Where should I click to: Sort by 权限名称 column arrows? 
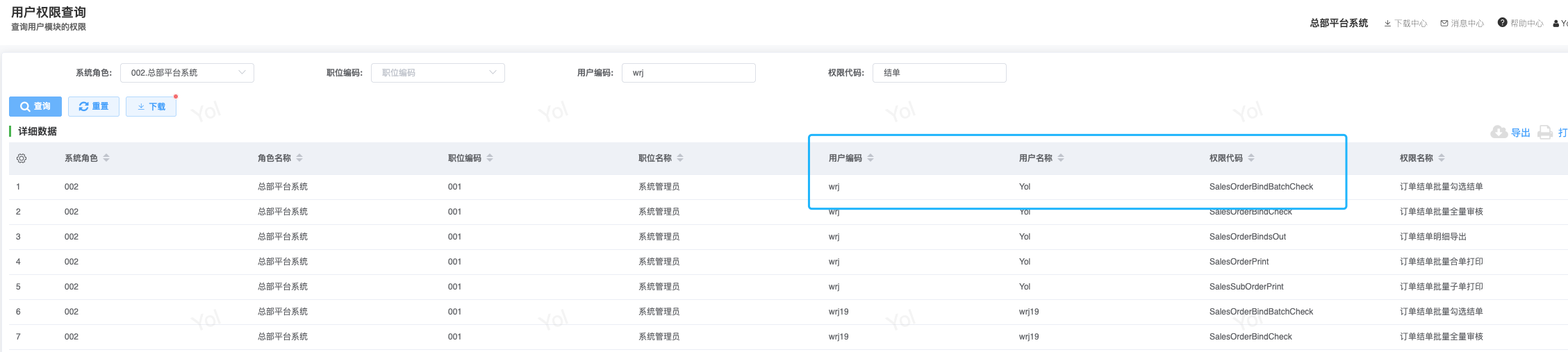[x=1442, y=158]
